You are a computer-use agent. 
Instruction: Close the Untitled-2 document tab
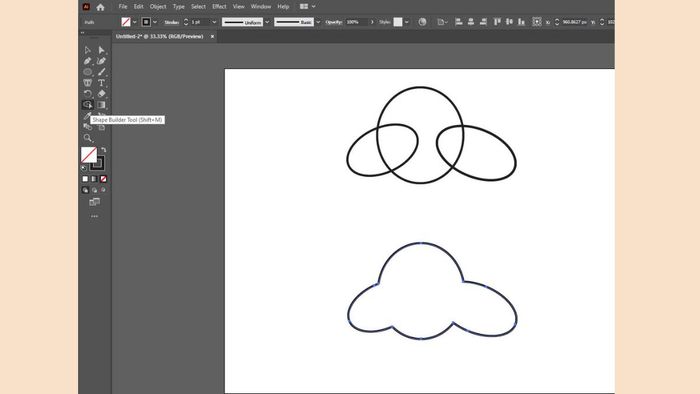click(x=212, y=37)
